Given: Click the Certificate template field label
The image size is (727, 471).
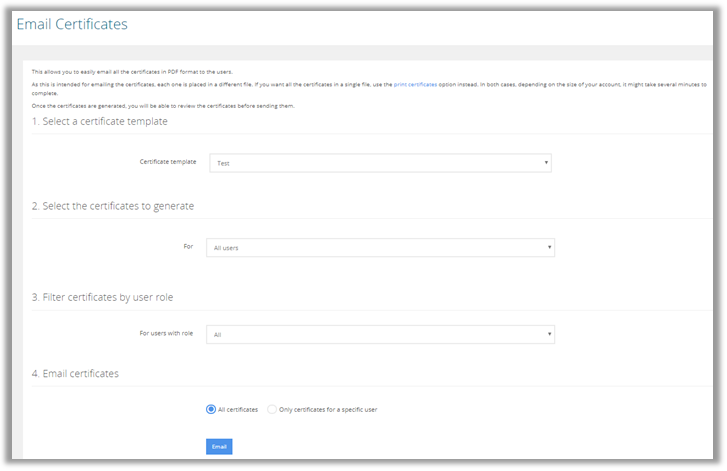Looking at the screenshot, I should point(168,162).
